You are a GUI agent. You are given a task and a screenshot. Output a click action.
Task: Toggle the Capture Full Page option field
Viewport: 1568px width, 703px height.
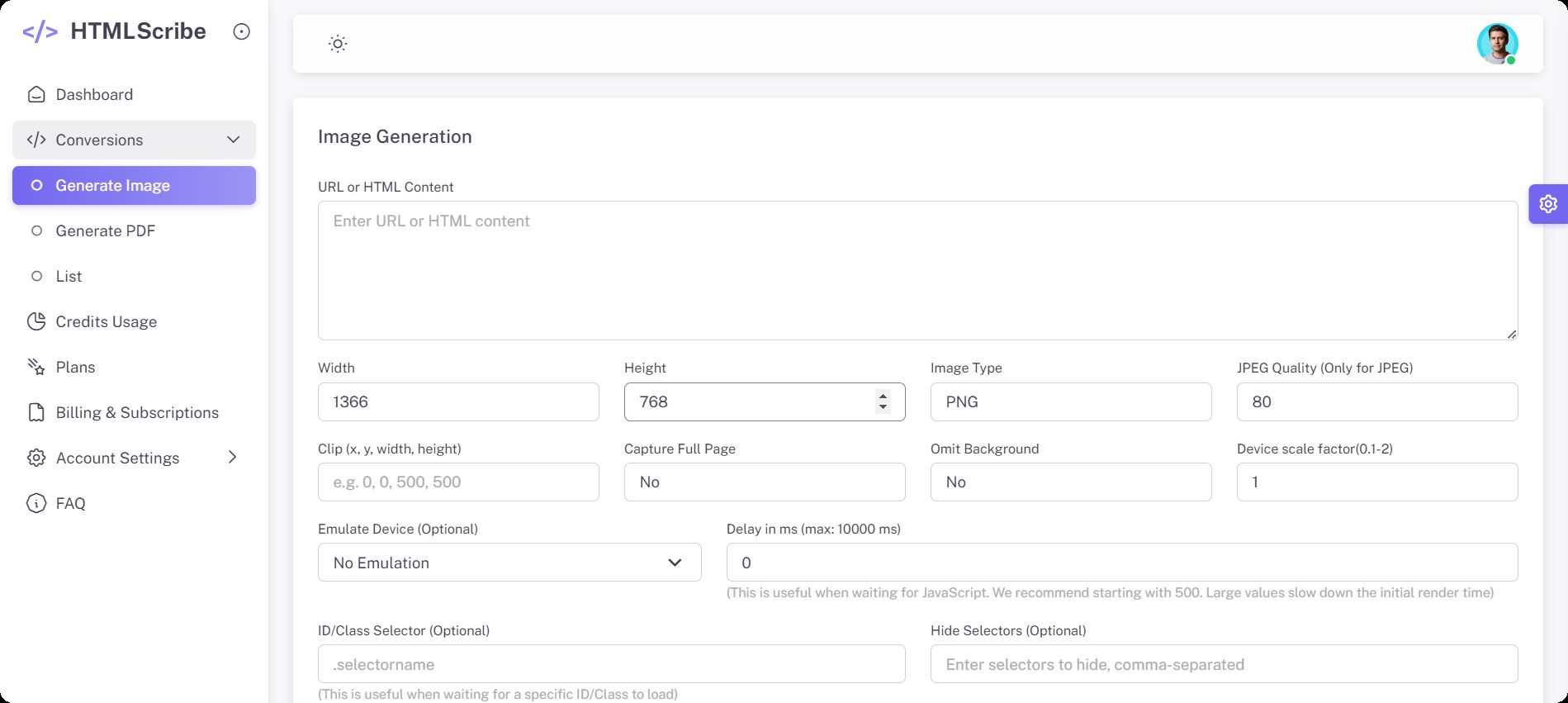tap(764, 482)
